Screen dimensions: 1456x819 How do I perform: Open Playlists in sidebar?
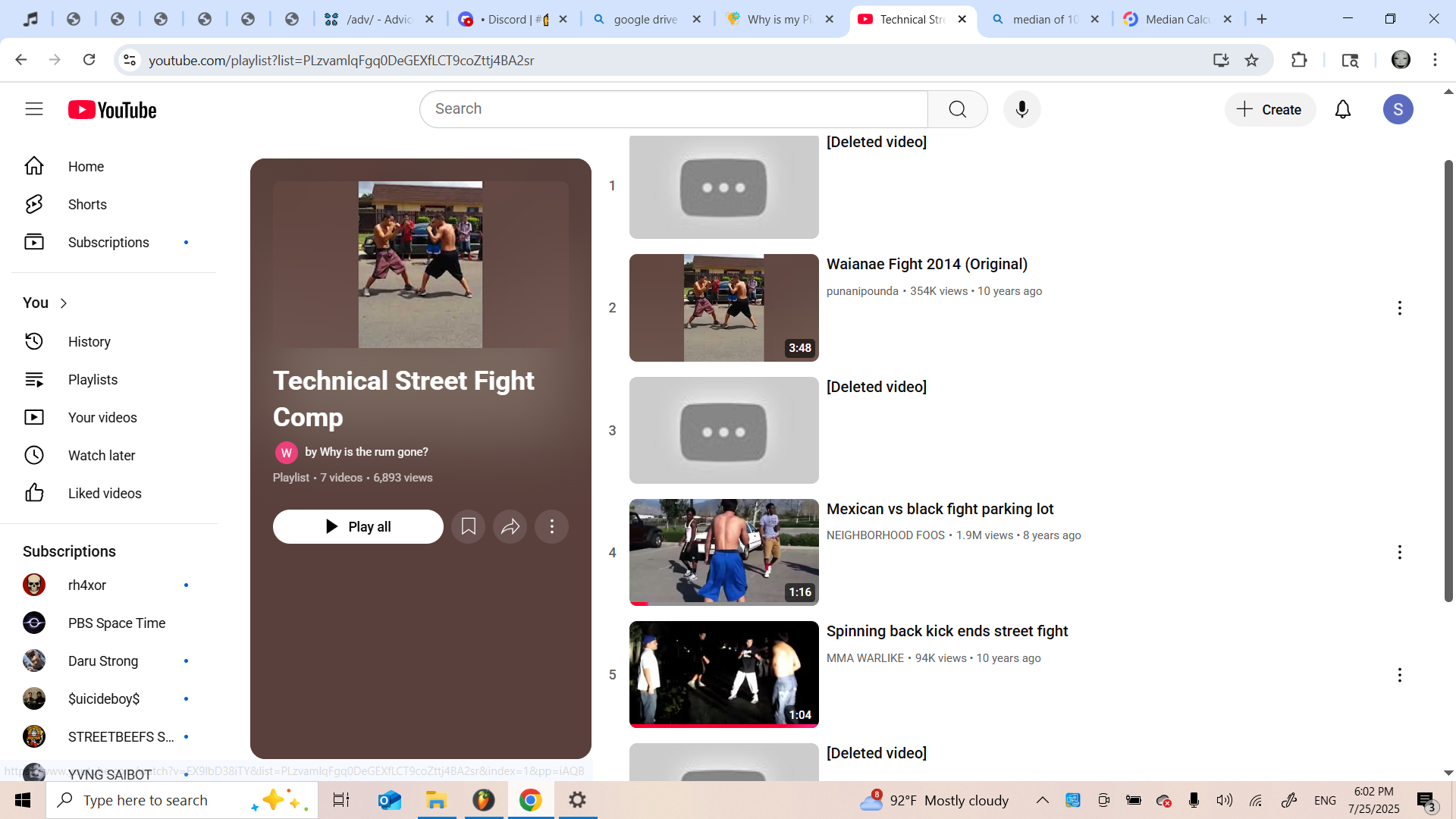pyautogui.click(x=114, y=379)
